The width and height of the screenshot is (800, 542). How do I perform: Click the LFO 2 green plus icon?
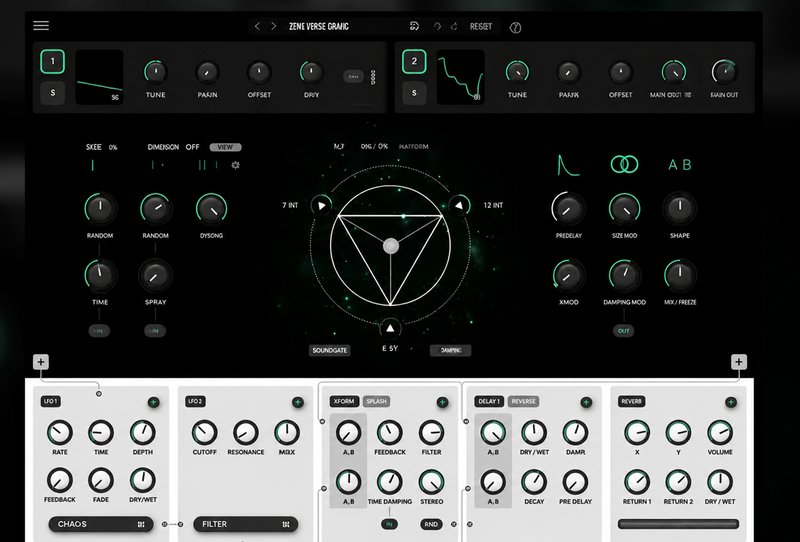point(298,402)
